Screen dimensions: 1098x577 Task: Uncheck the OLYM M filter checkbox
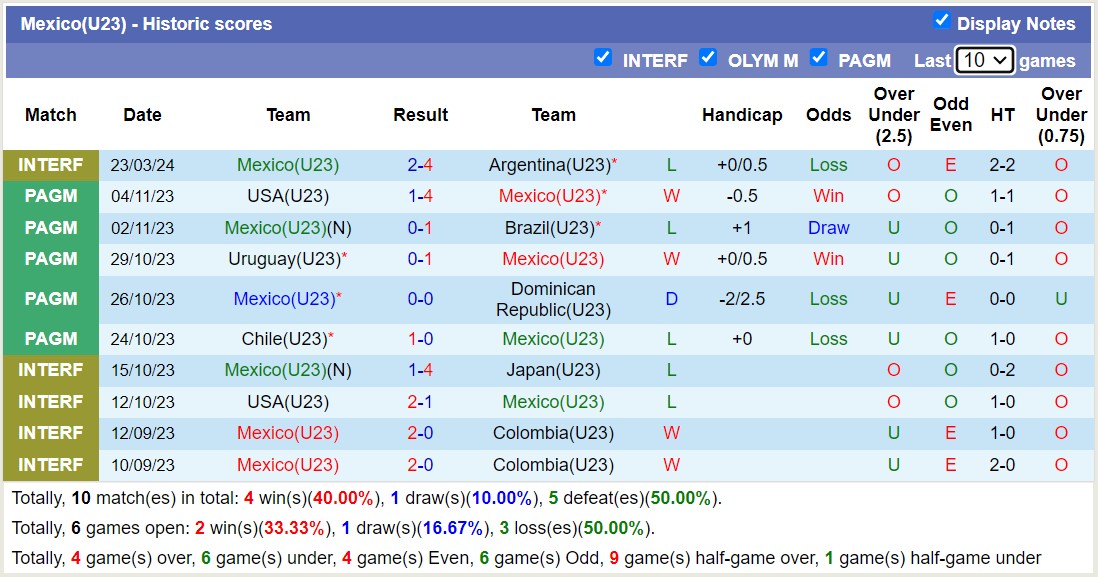pos(708,58)
